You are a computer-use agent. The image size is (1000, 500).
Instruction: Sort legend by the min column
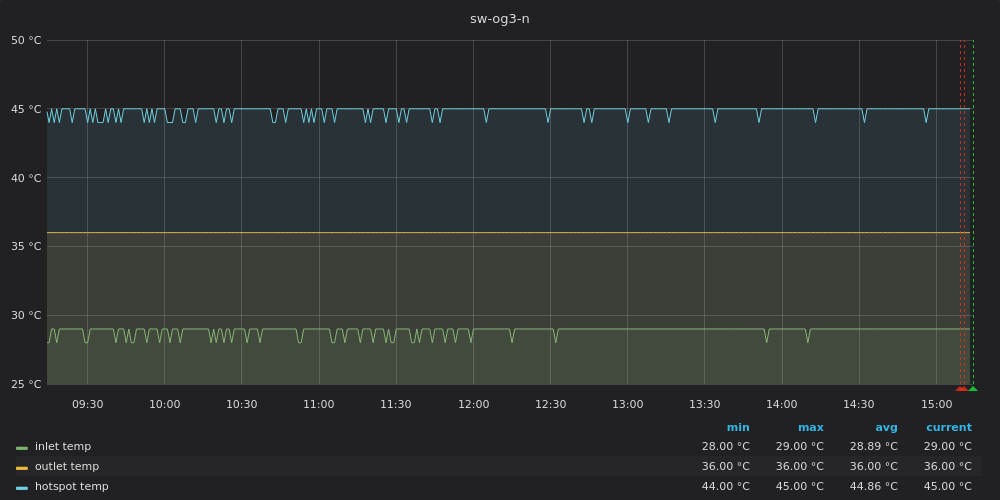pyautogui.click(x=738, y=428)
